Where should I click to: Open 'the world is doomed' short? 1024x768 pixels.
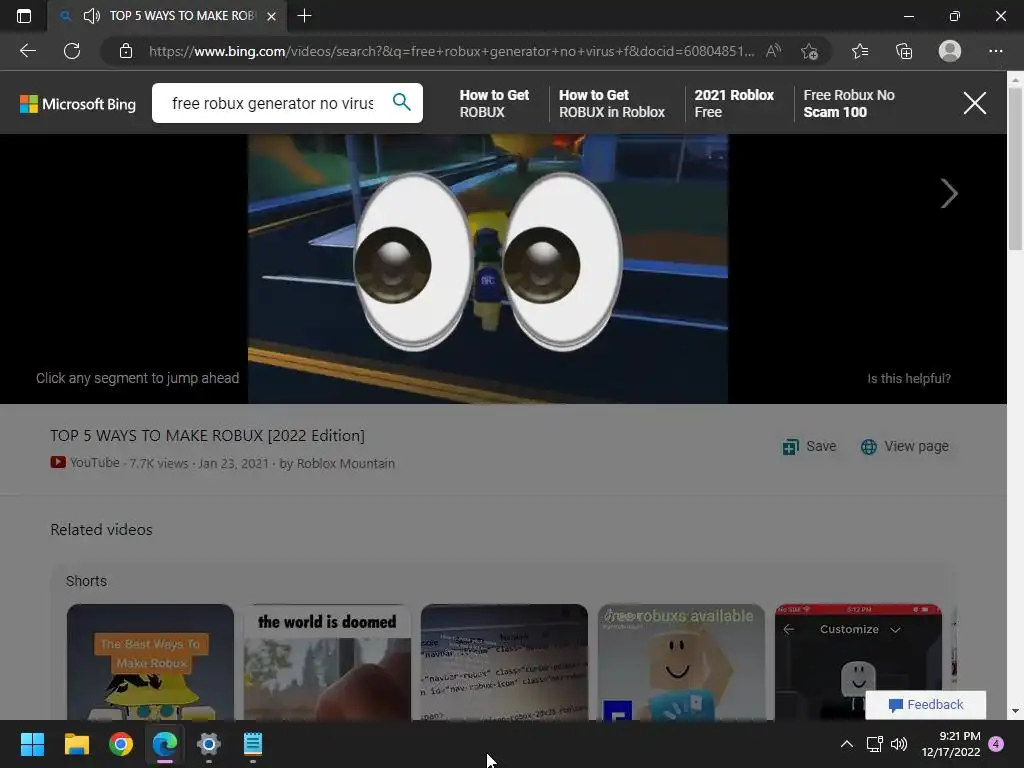[327, 662]
